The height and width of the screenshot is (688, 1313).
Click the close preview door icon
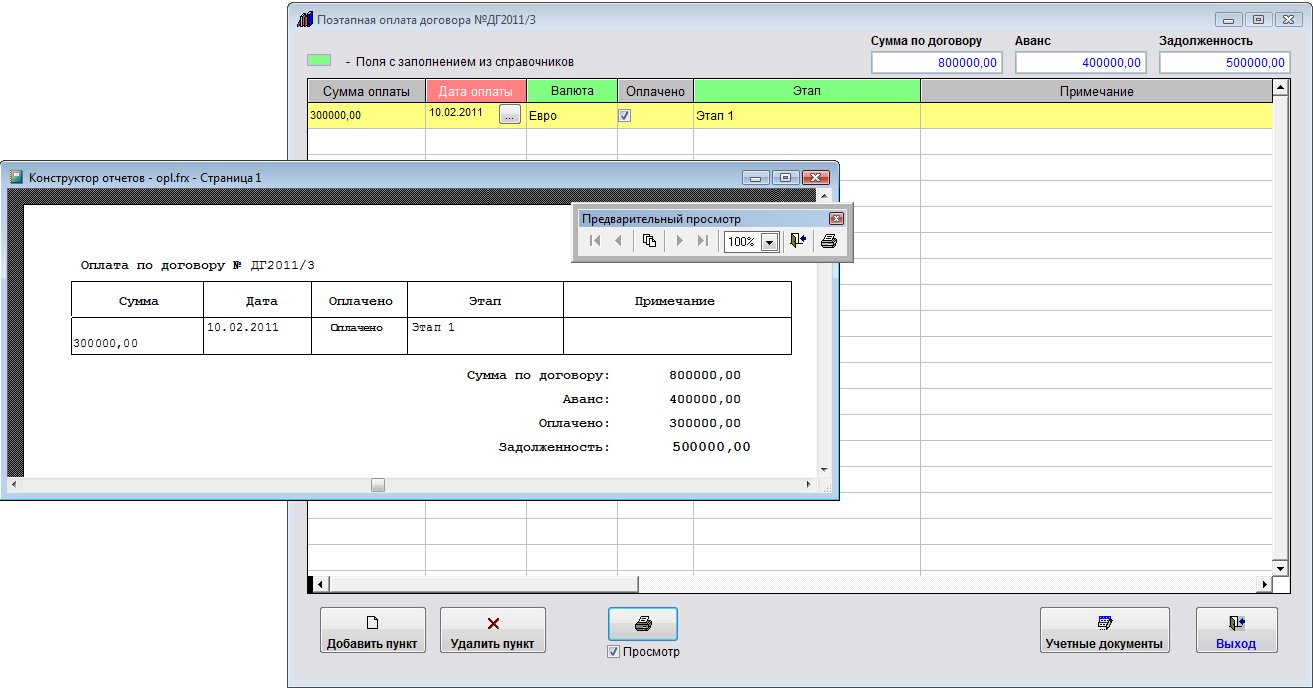click(x=797, y=241)
